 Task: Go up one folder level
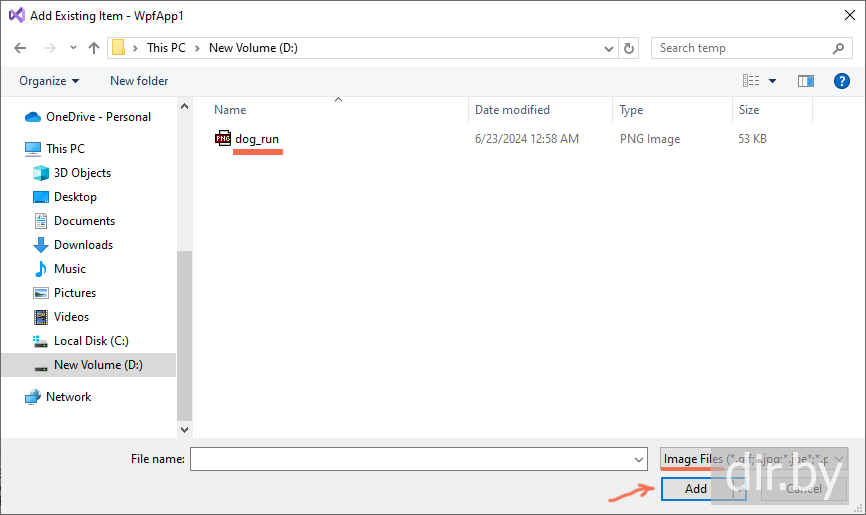click(x=94, y=48)
